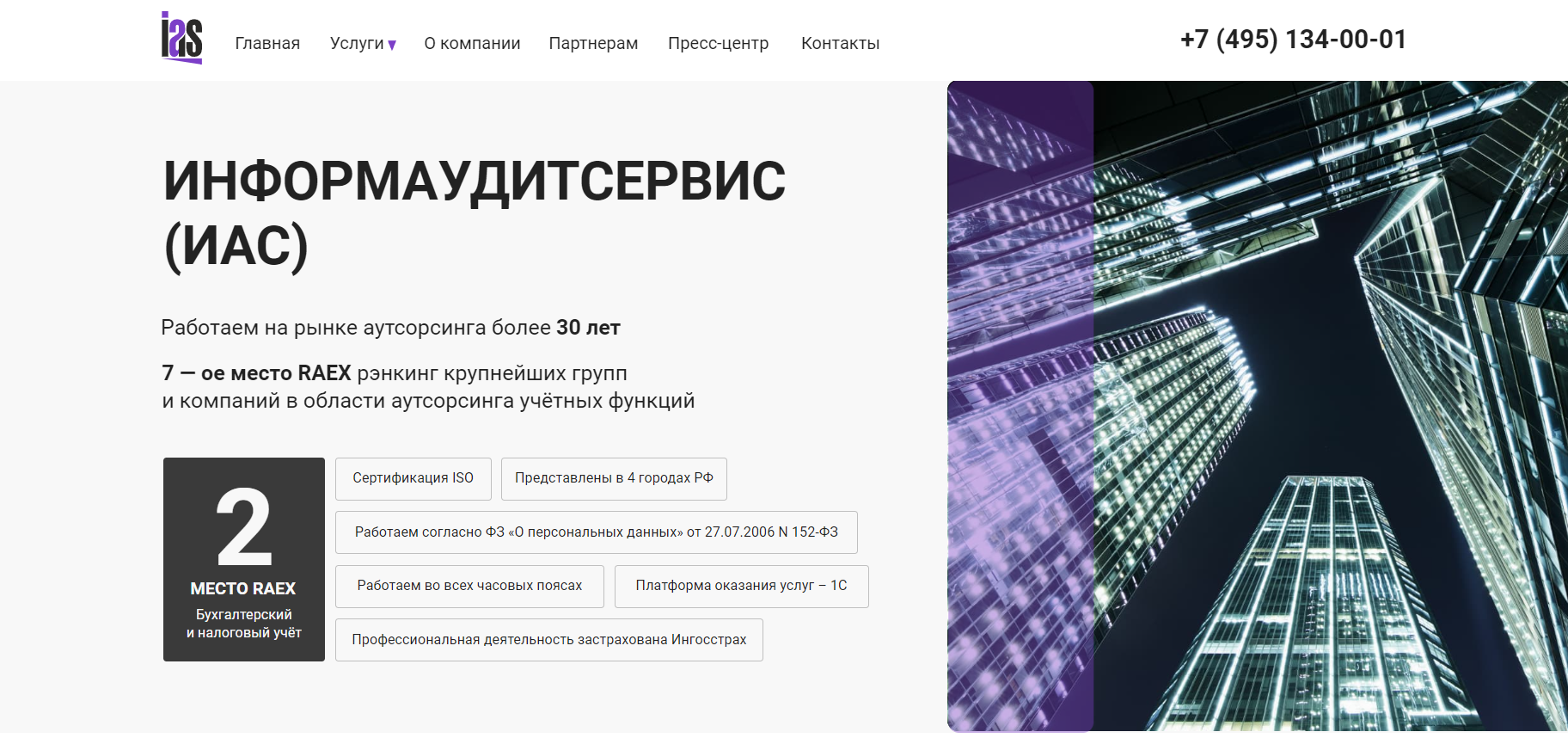Click the skyscrapers hero image
Image resolution: width=1568 pixels, height=738 pixels.
(x=1258, y=406)
